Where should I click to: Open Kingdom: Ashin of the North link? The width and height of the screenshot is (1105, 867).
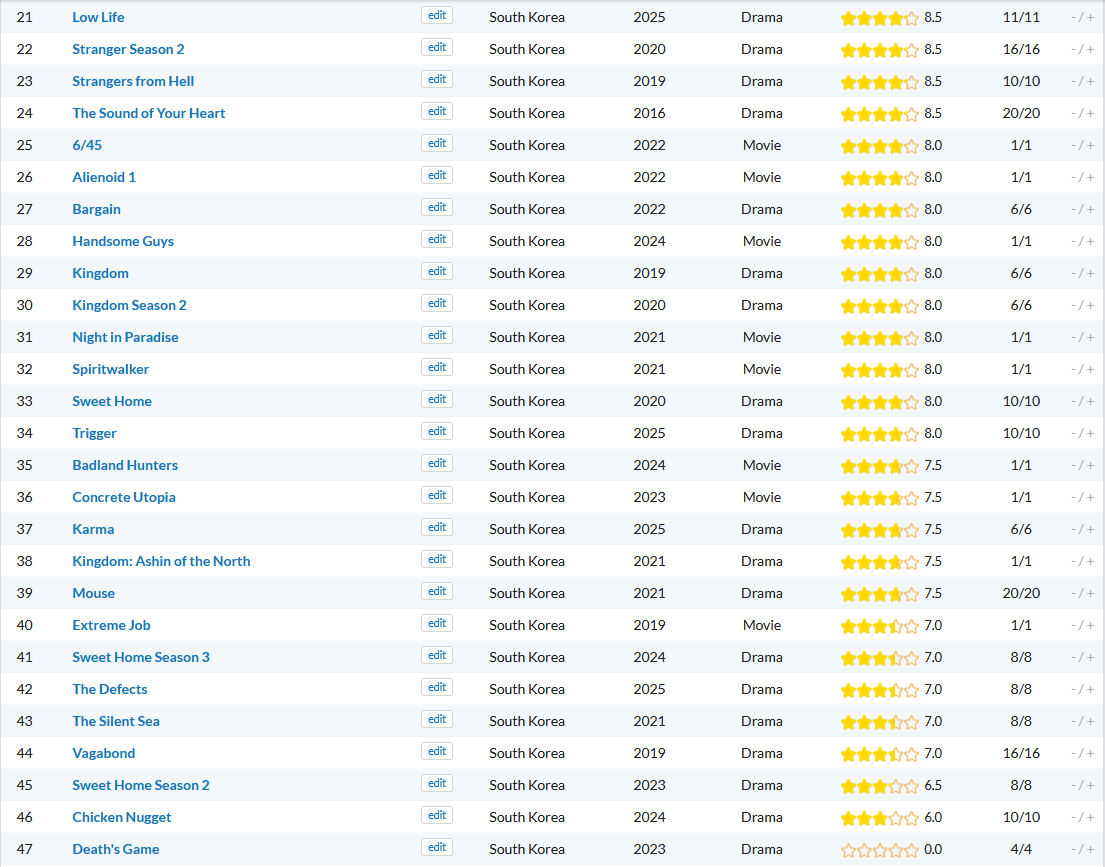tap(161, 561)
